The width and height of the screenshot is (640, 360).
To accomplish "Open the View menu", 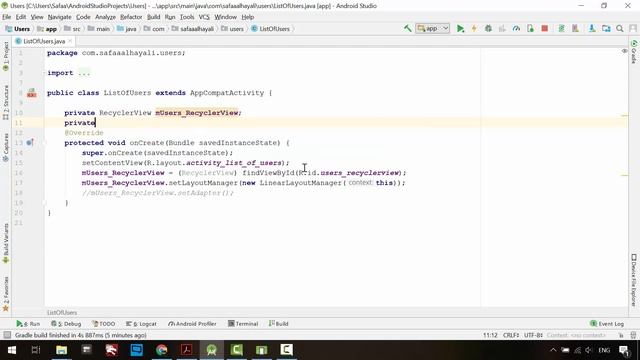I will pos(37,17).
